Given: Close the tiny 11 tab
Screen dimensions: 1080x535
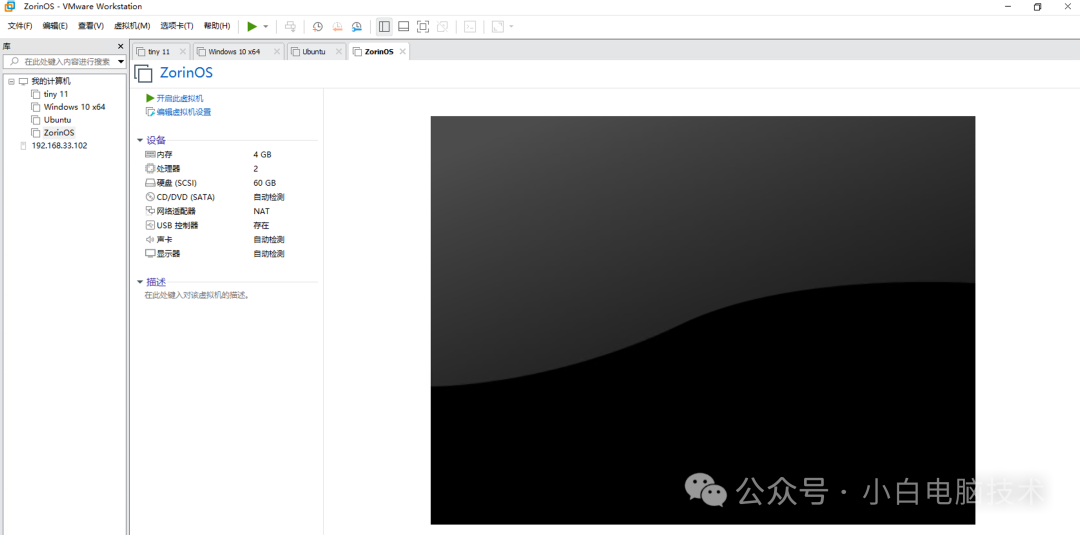Looking at the screenshot, I should coord(183,52).
